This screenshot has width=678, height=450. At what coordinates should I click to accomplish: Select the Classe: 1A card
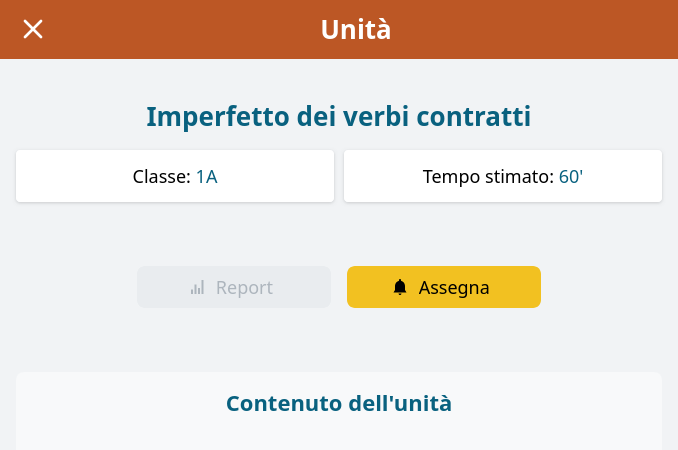[x=175, y=176]
